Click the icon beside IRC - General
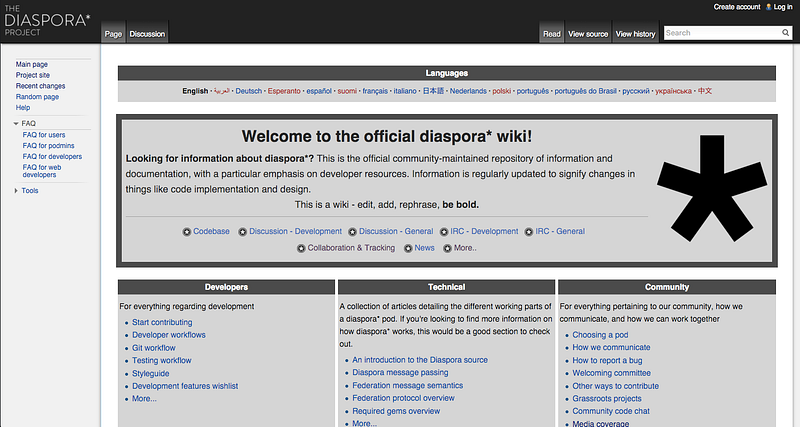Image resolution: width=800 pixels, height=427 pixels. point(529,232)
